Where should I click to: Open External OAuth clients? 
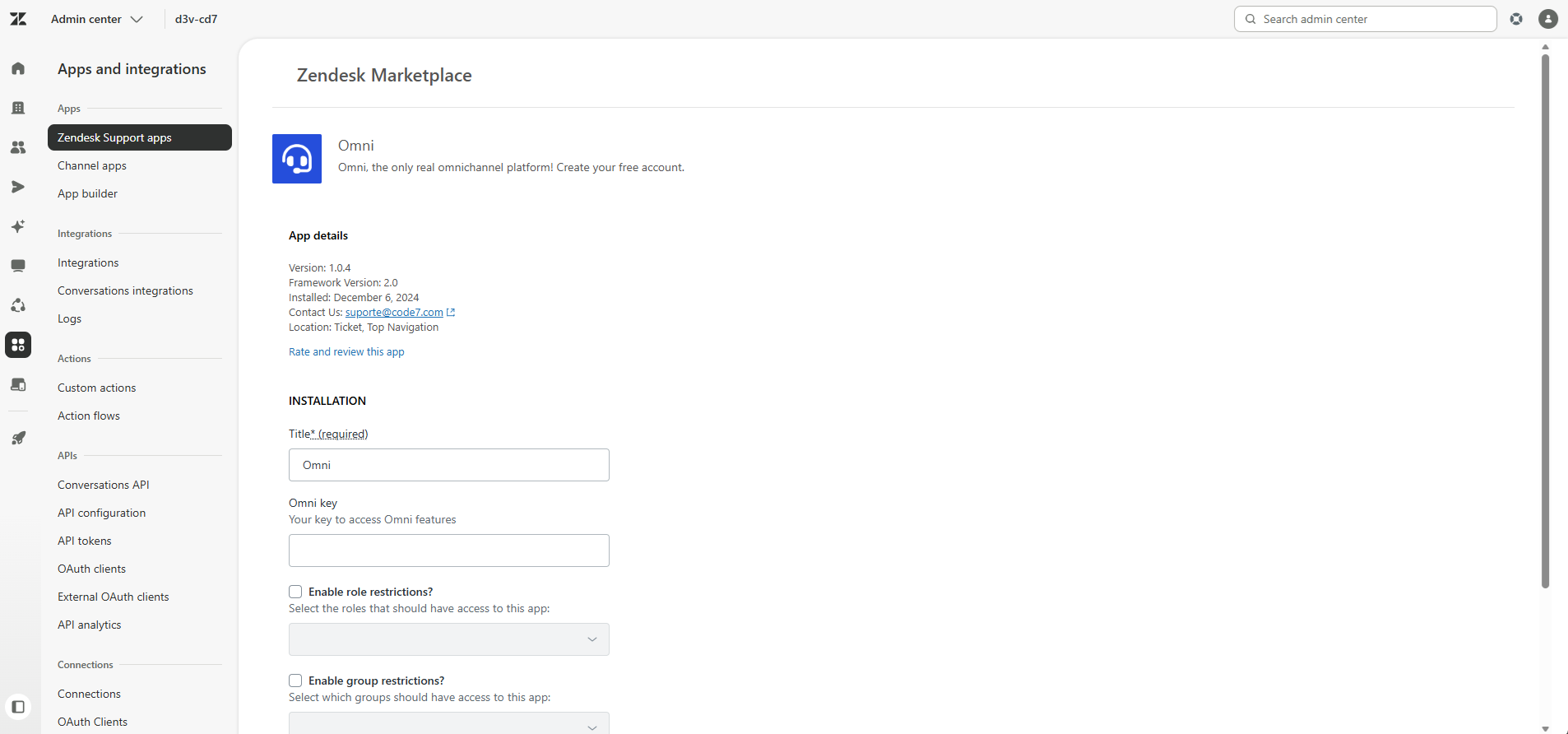(x=113, y=597)
